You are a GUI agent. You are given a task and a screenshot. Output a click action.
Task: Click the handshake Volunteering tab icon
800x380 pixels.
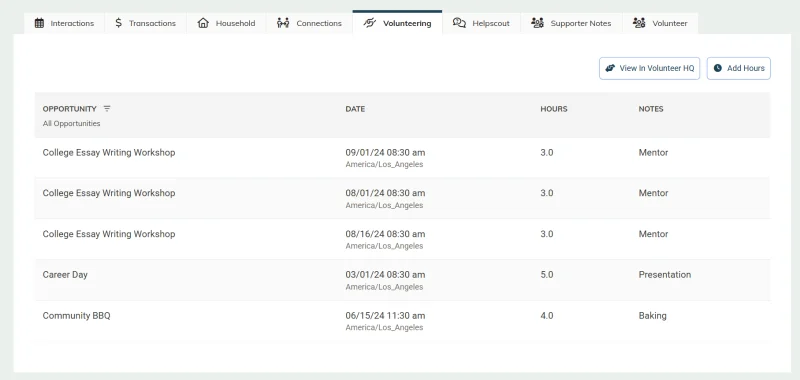(x=369, y=23)
